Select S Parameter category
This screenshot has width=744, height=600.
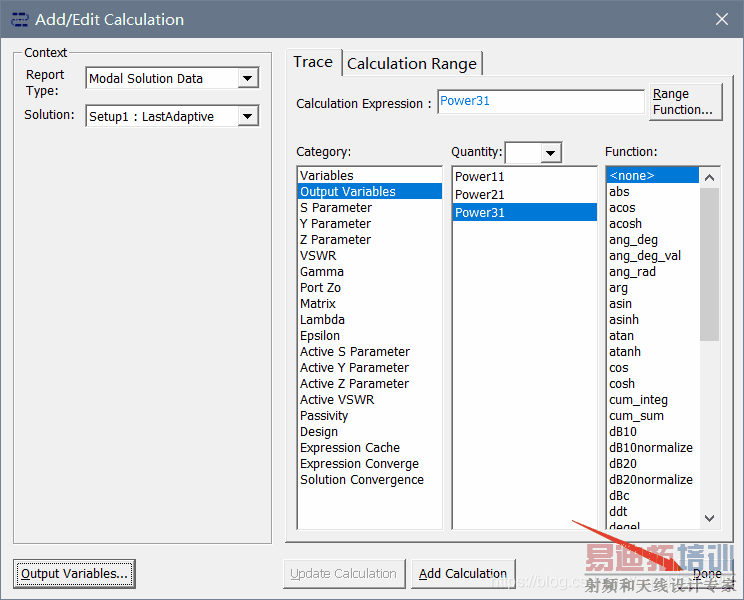(370, 208)
